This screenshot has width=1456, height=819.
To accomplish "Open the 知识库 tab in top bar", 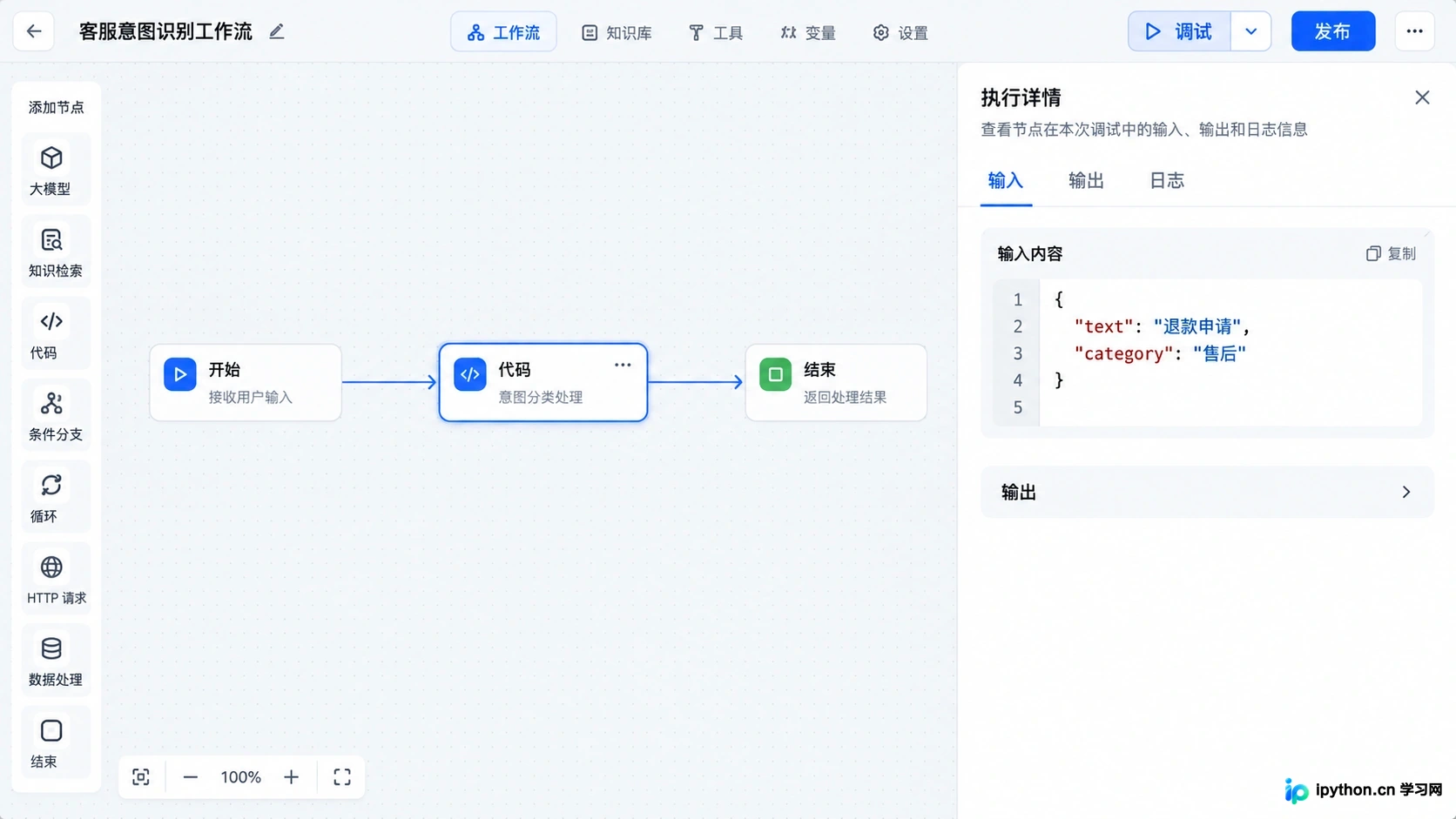I will [x=617, y=32].
